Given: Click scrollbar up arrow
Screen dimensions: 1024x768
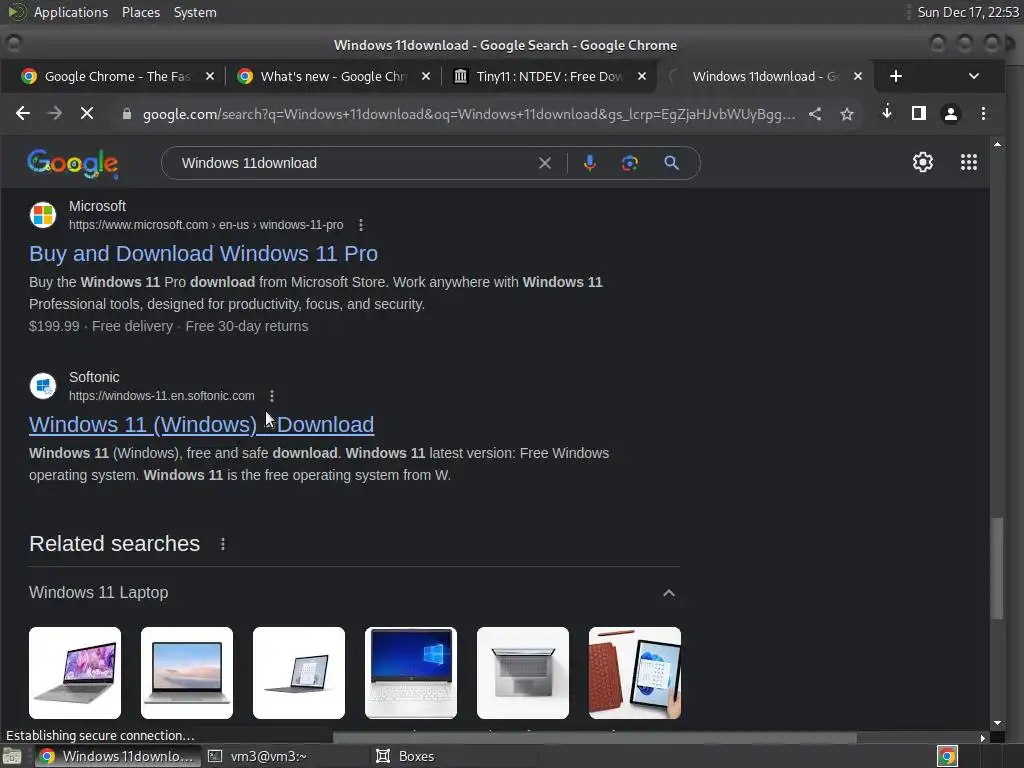Looking at the screenshot, I should [997, 144].
